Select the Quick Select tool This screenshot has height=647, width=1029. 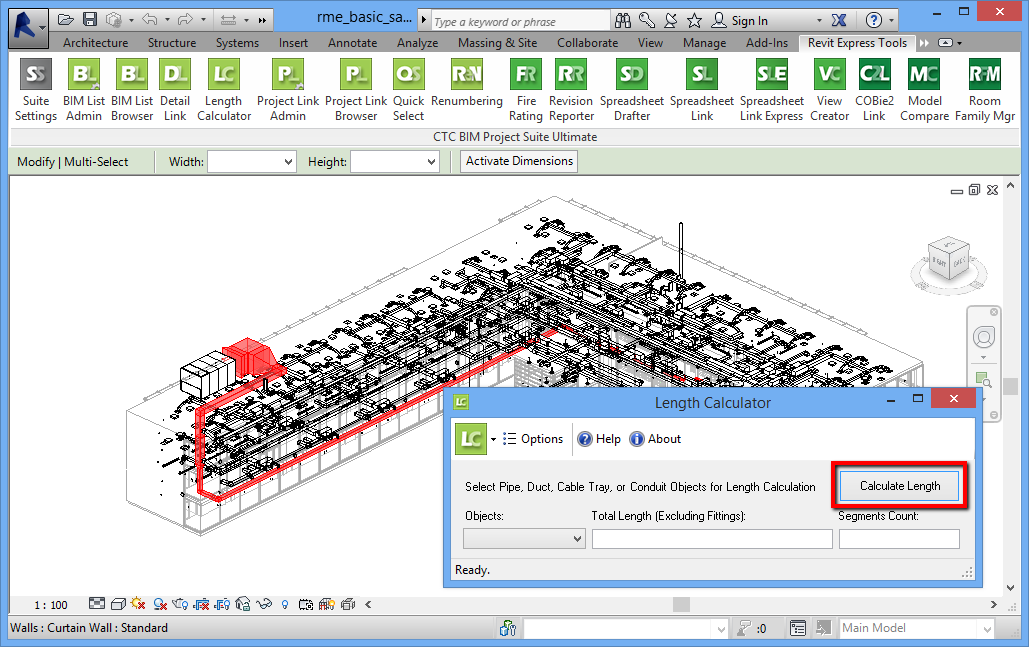[x=408, y=88]
